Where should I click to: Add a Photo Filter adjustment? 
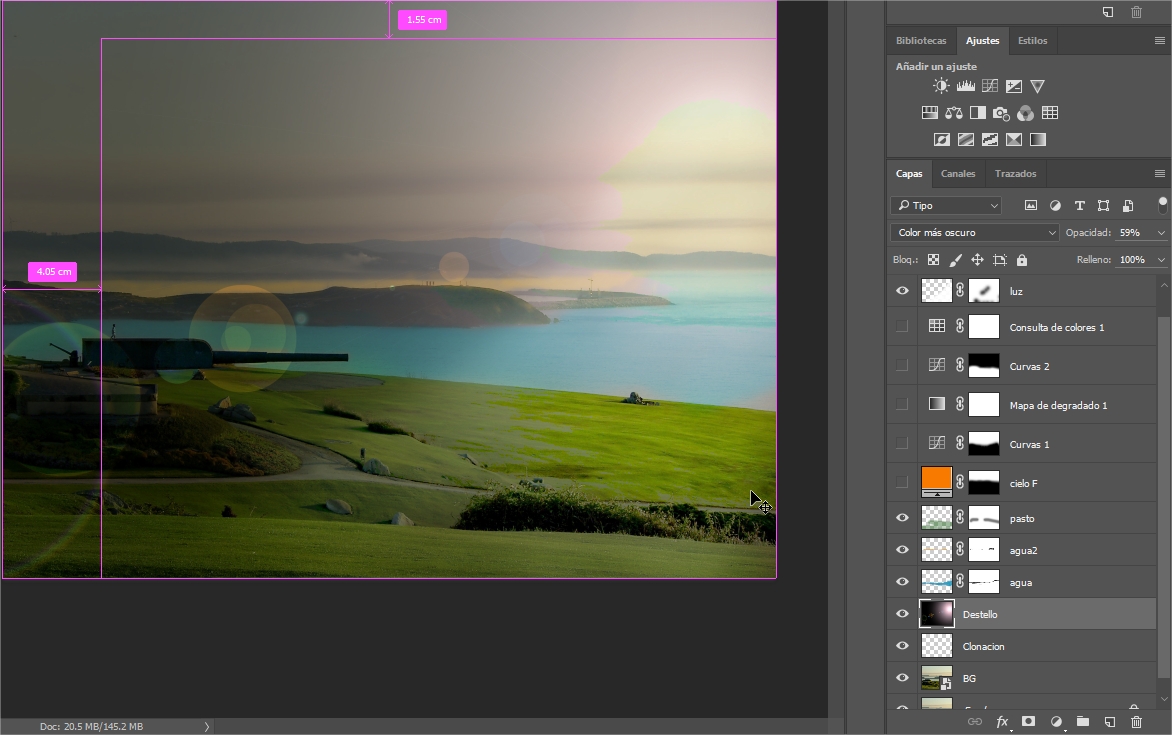click(x=1002, y=113)
